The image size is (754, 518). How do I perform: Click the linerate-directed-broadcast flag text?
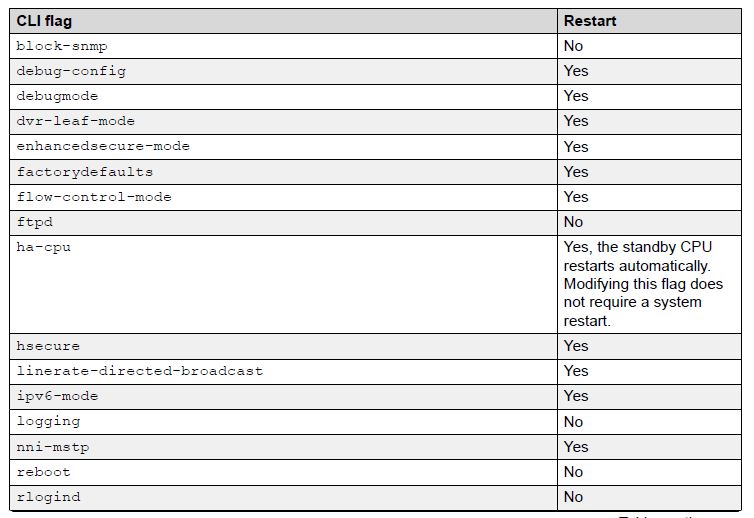140,371
